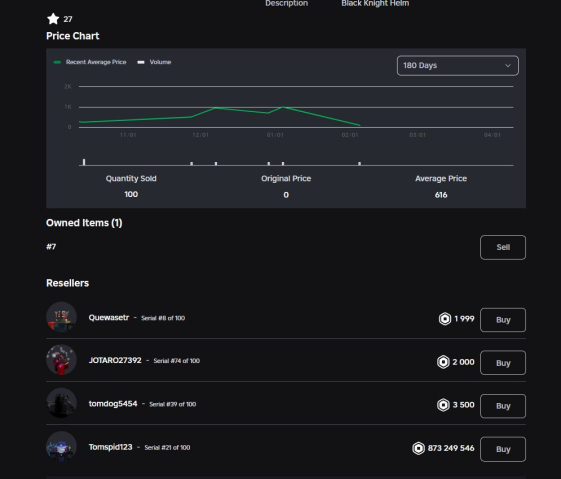The width and height of the screenshot is (561, 479).
Task: Toggle the Volume legend entry
Action: point(155,62)
